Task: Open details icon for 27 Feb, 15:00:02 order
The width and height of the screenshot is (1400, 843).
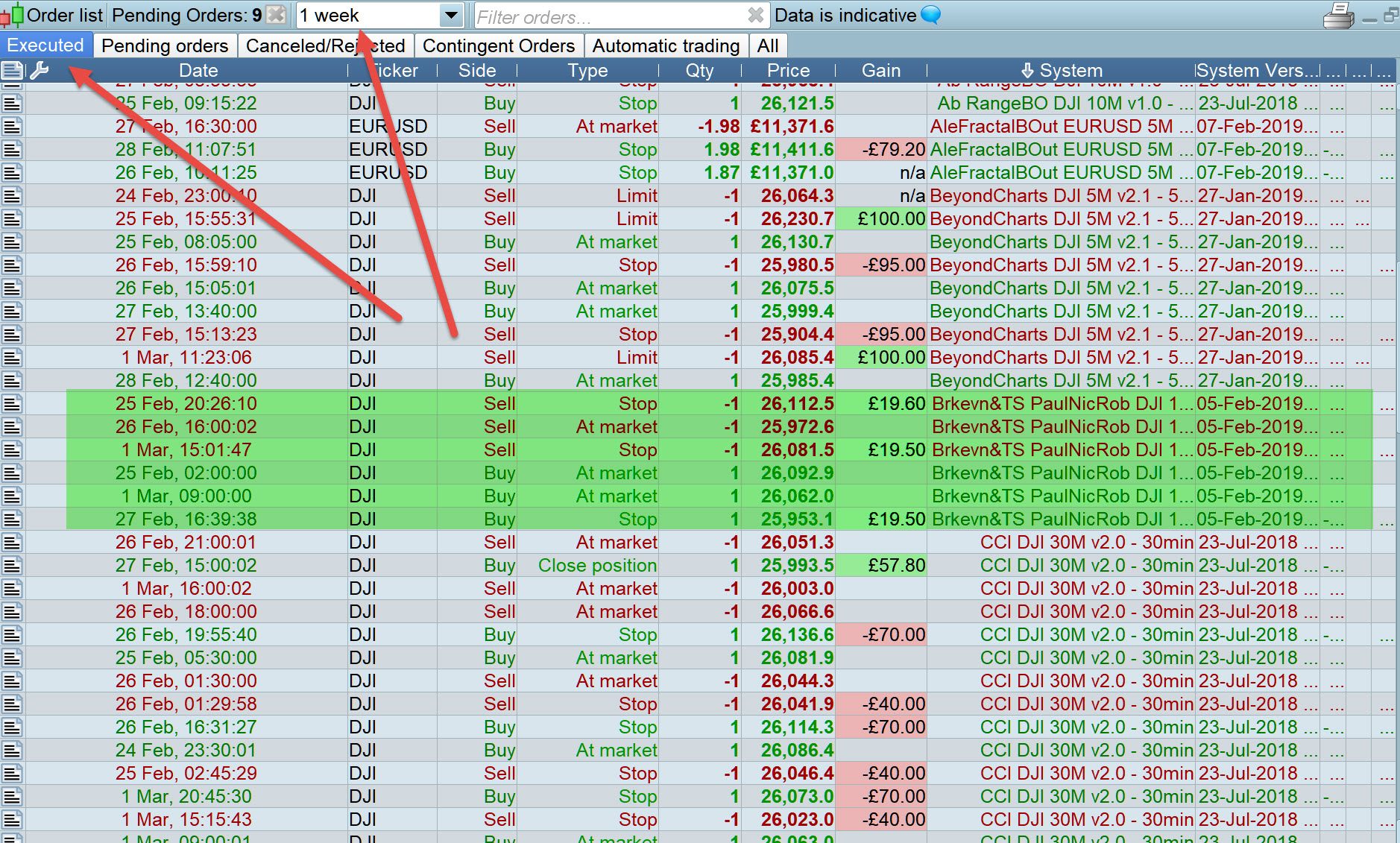Action: [12, 565]
